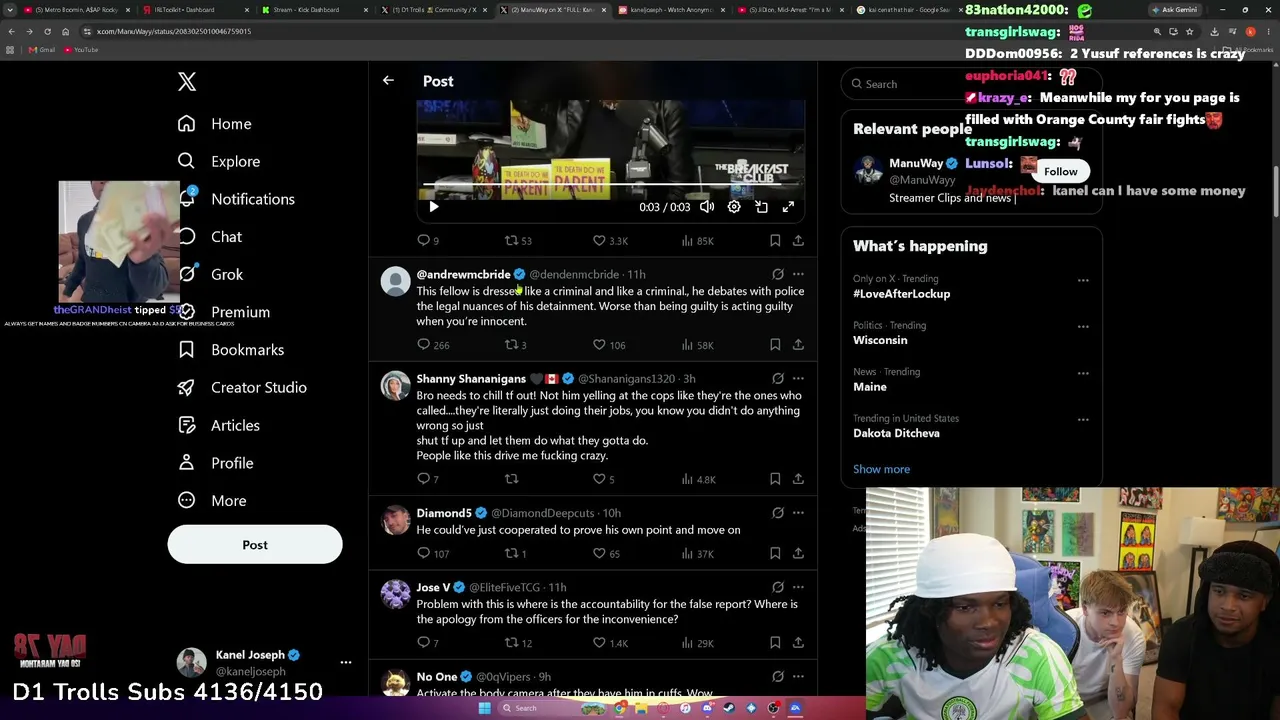1280x720 pixels.
Task: Ask Grok about Jose V's comment
Action: (x=778, y=587)
